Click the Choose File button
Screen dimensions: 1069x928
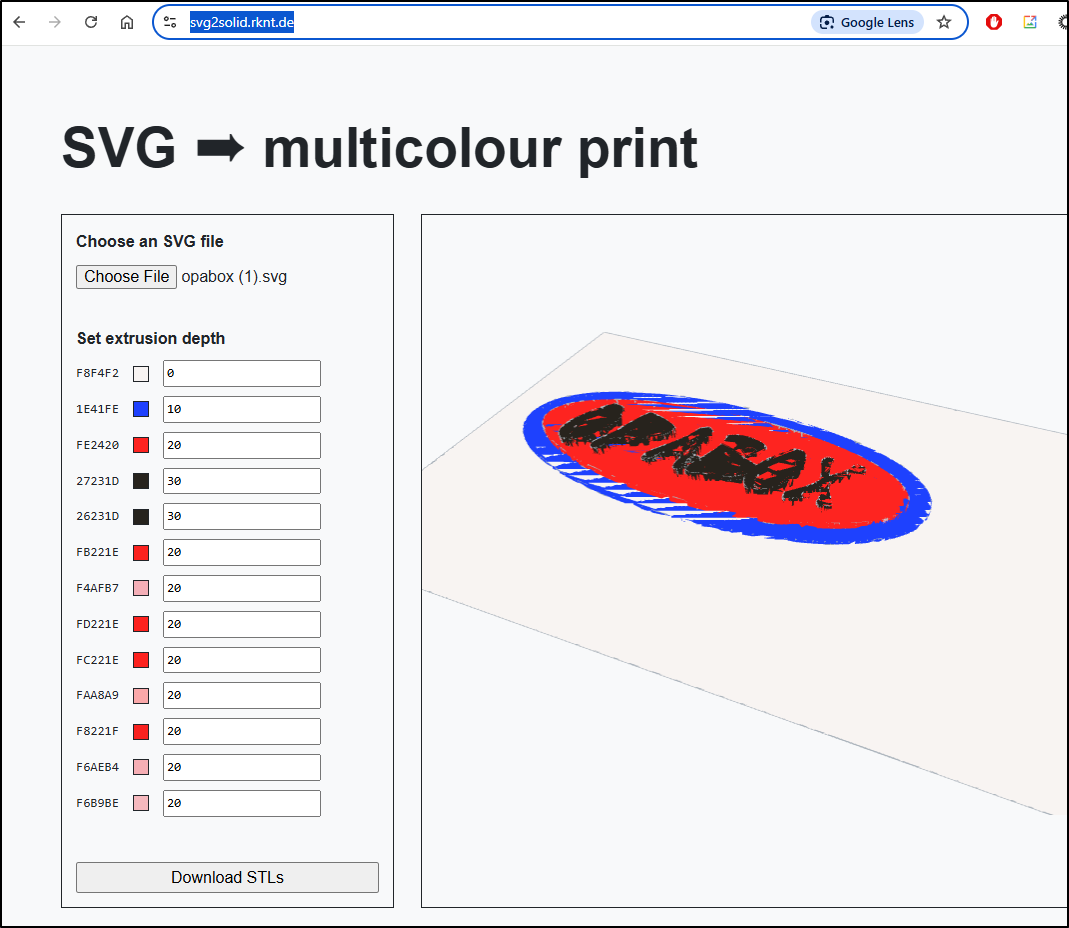coord(126,277)
